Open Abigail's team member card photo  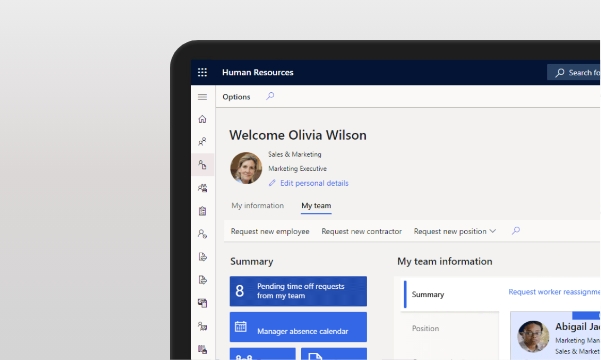point(533,336)
